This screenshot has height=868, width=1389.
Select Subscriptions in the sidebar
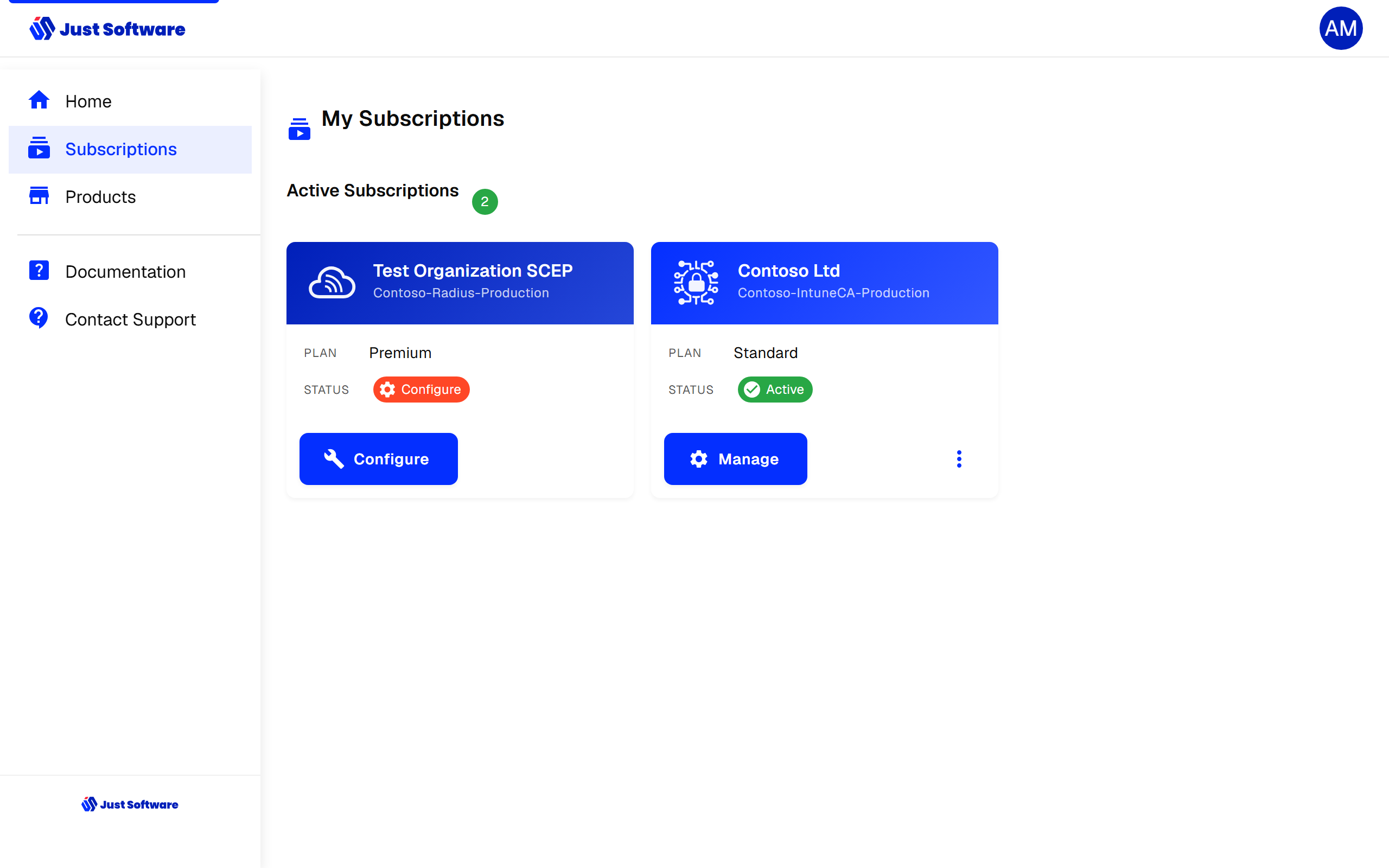pyautogui.click(x=130, y=149)
